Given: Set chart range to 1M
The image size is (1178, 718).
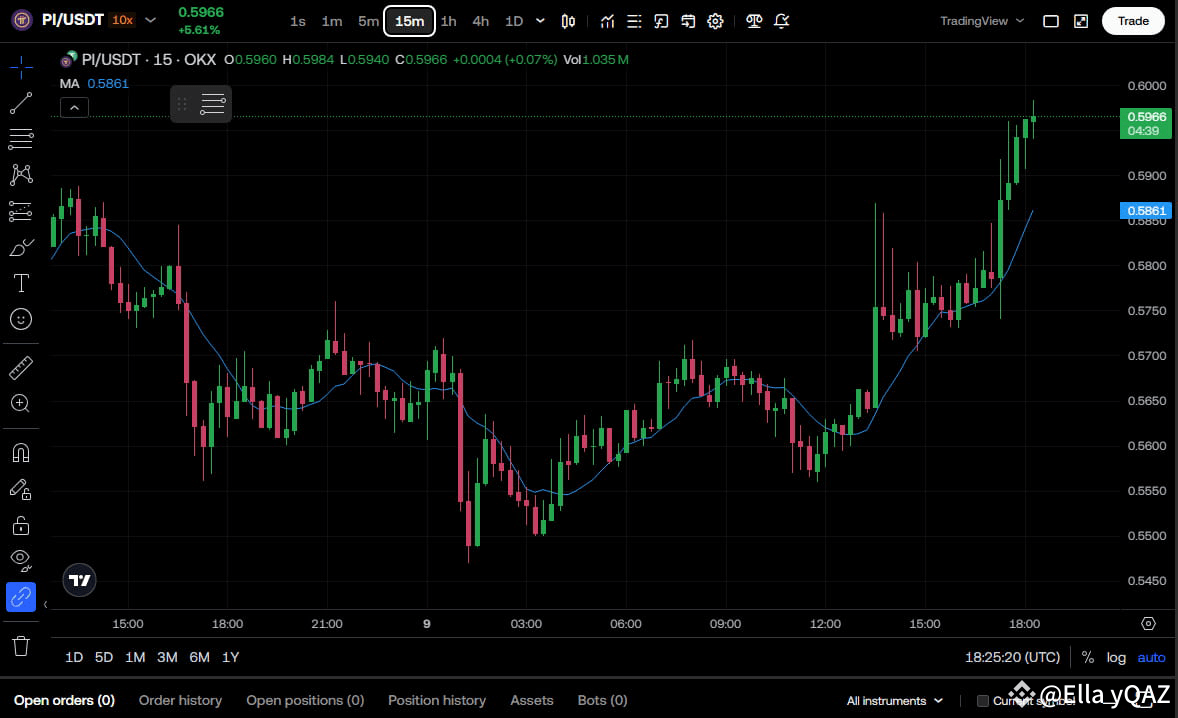Looking at the screenshot, I should (135, 657).
